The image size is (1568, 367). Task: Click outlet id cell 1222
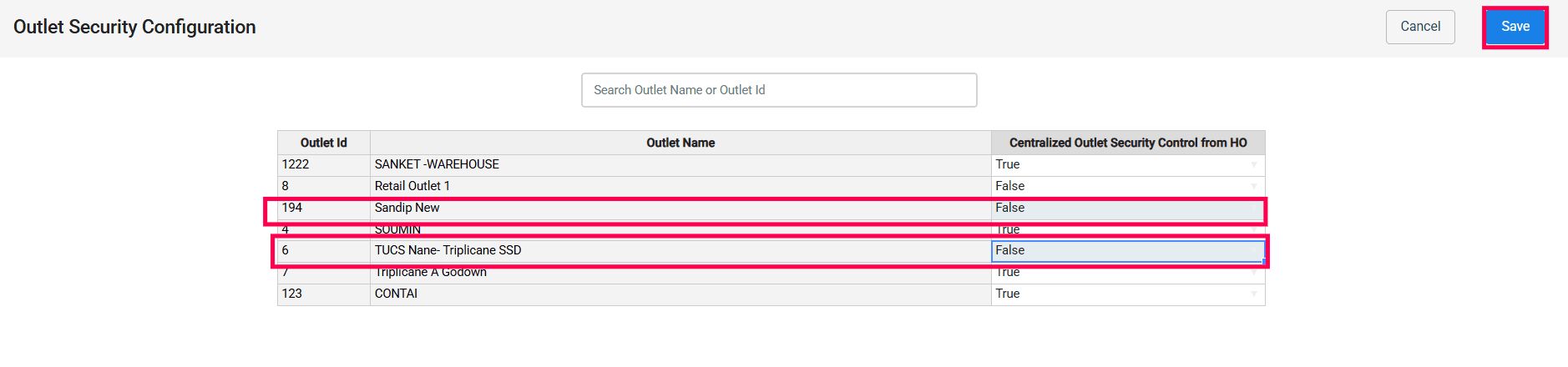pyautogui.click(x=324, y=165)
